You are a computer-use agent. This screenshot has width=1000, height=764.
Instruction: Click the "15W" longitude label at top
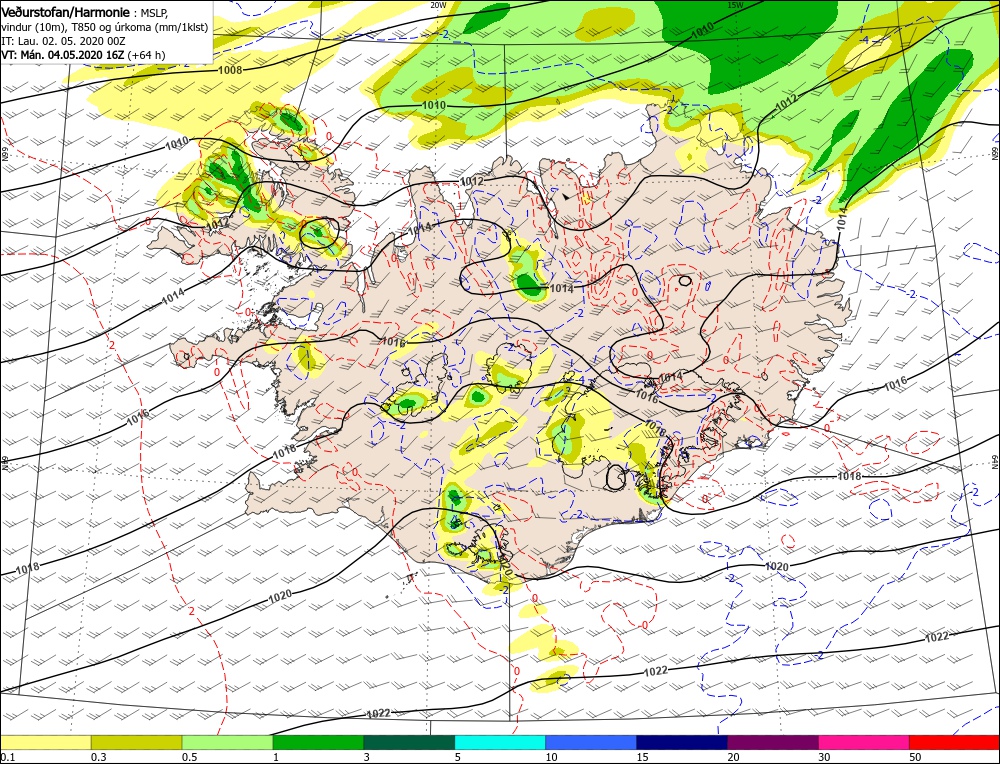coord(735,4)
